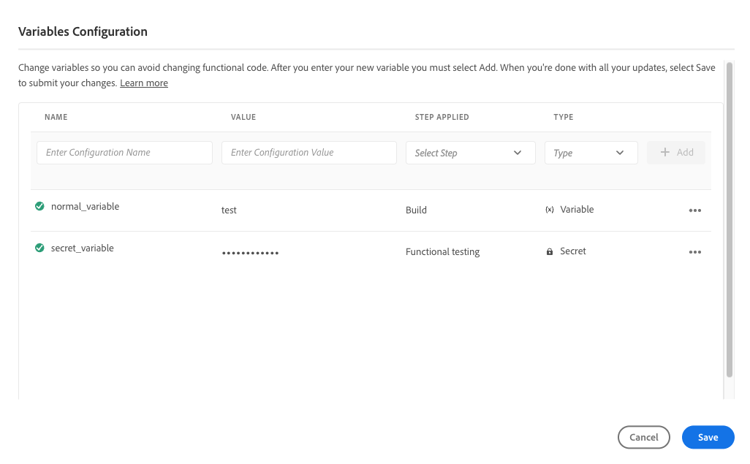Click the normal_variable name text
Image resolution: width=750 pixels, height=464 pixels.
pos(85,207)
